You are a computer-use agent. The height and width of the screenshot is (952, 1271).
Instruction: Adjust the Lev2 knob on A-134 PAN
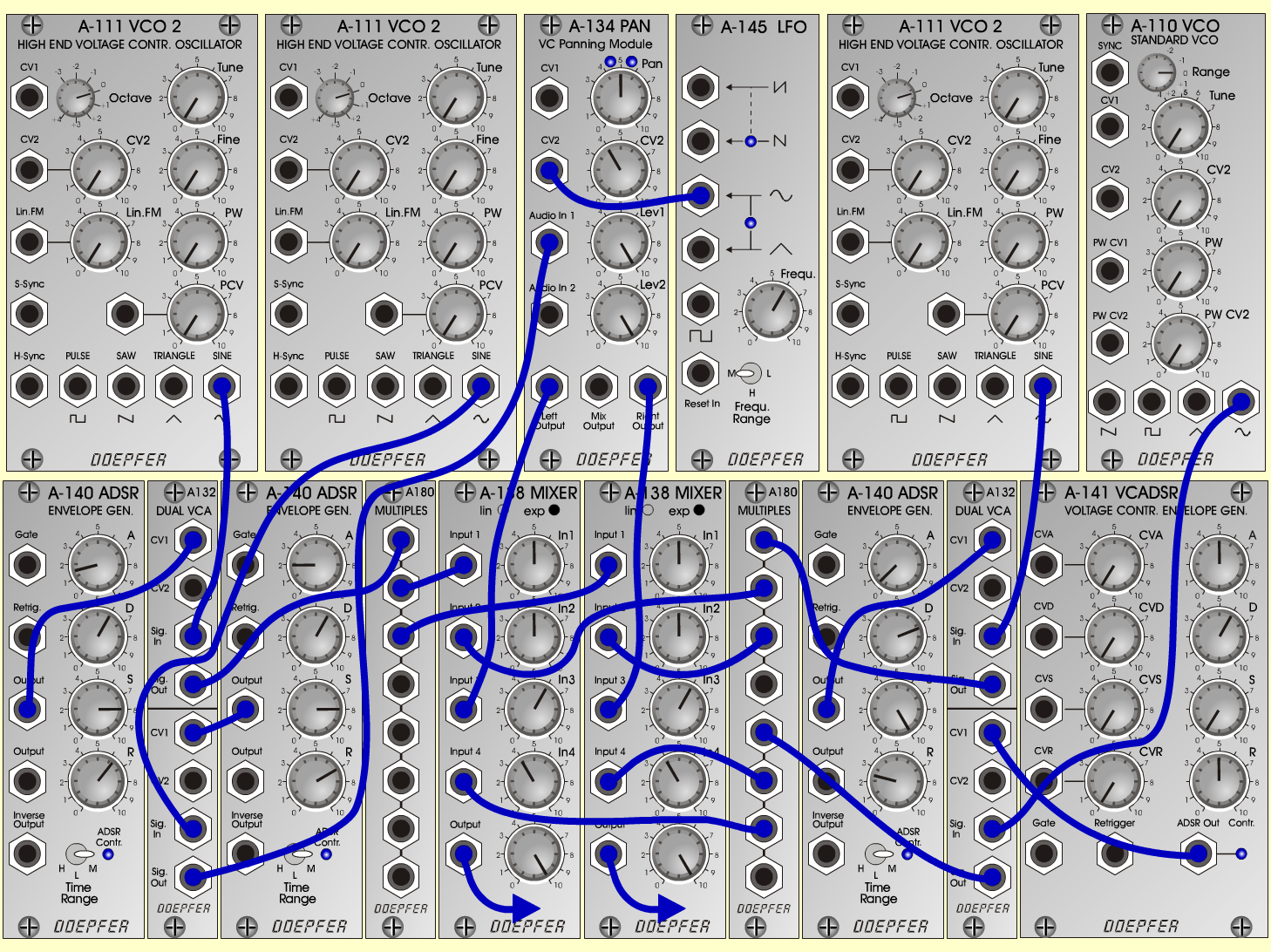[x=621, y=314]
